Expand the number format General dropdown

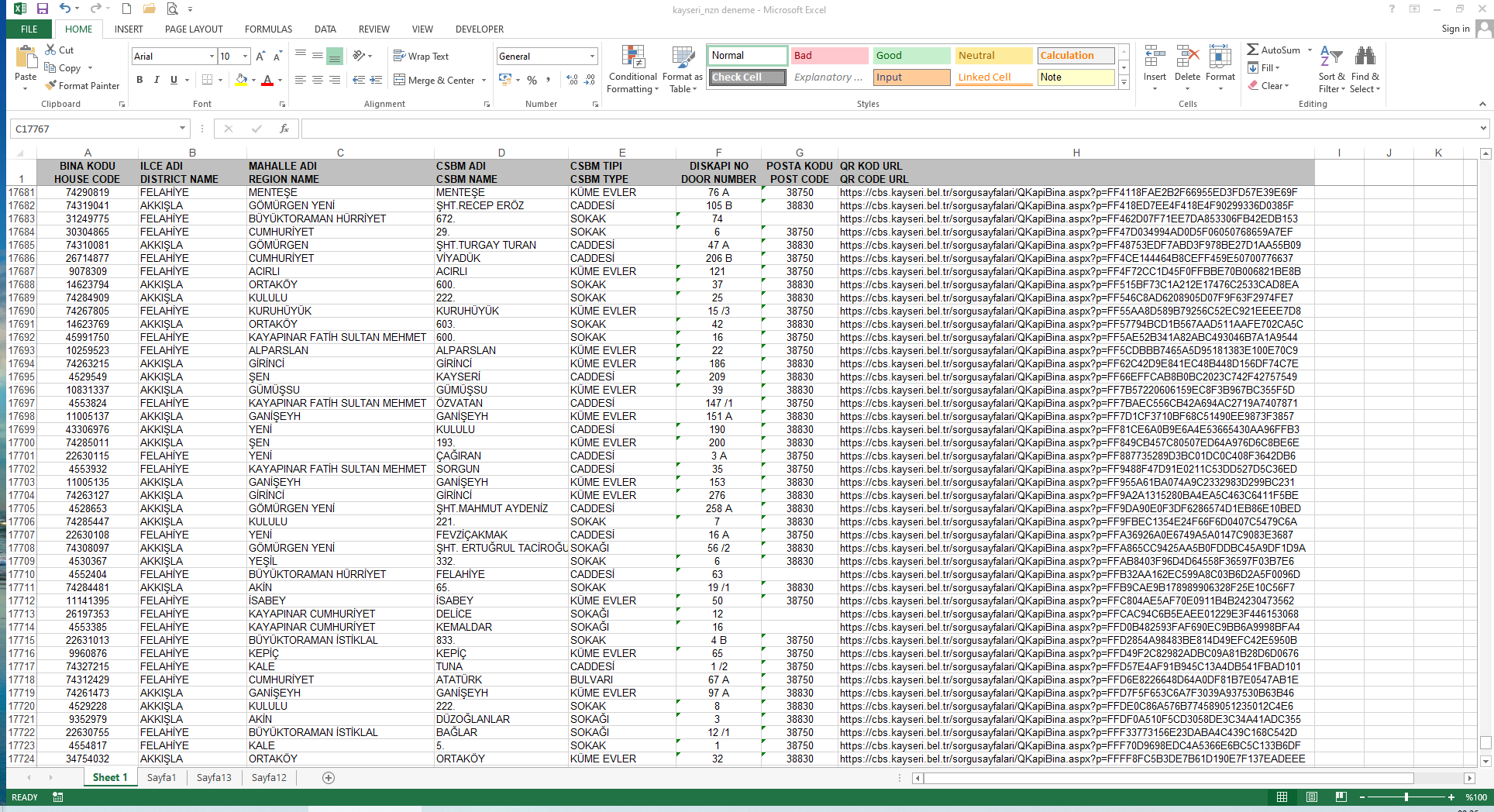click(592, 57)
